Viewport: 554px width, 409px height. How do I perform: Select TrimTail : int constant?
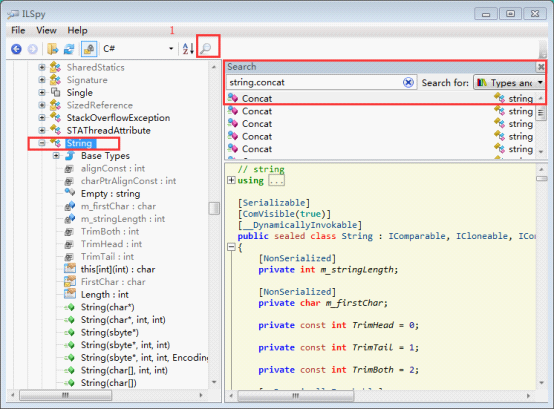107,257
